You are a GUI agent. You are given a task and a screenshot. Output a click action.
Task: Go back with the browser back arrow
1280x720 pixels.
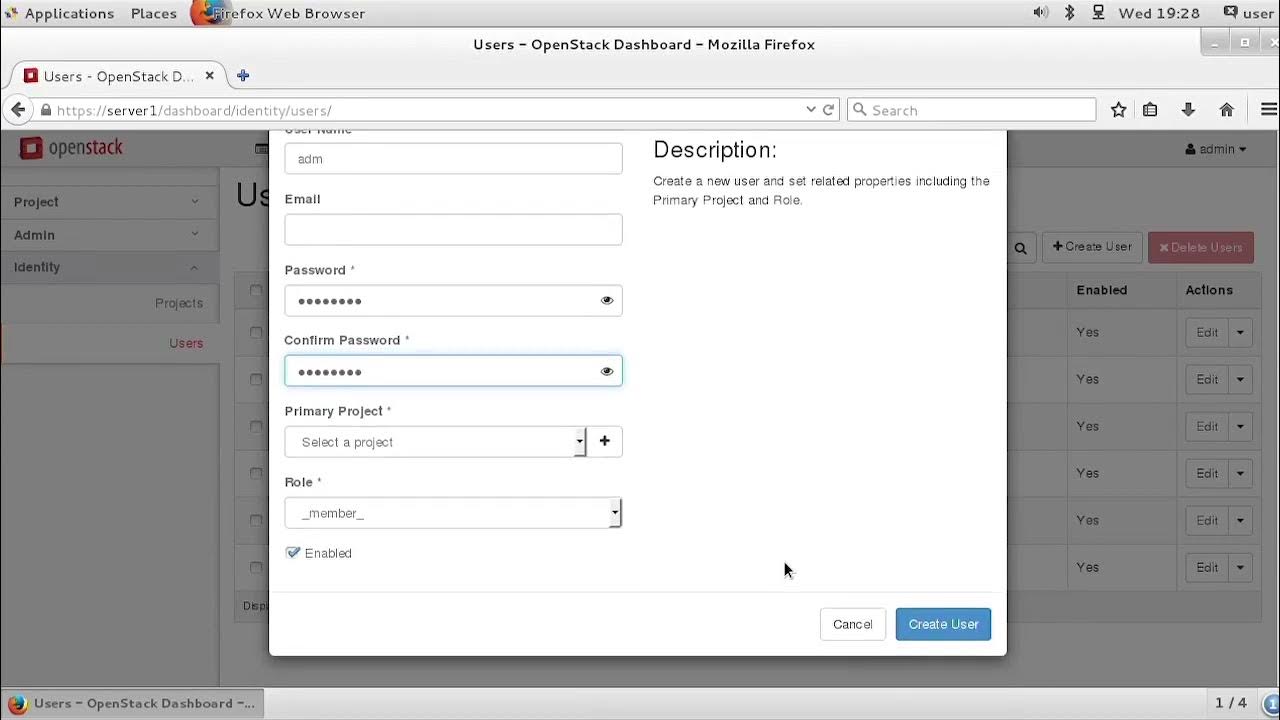point(18,110)
